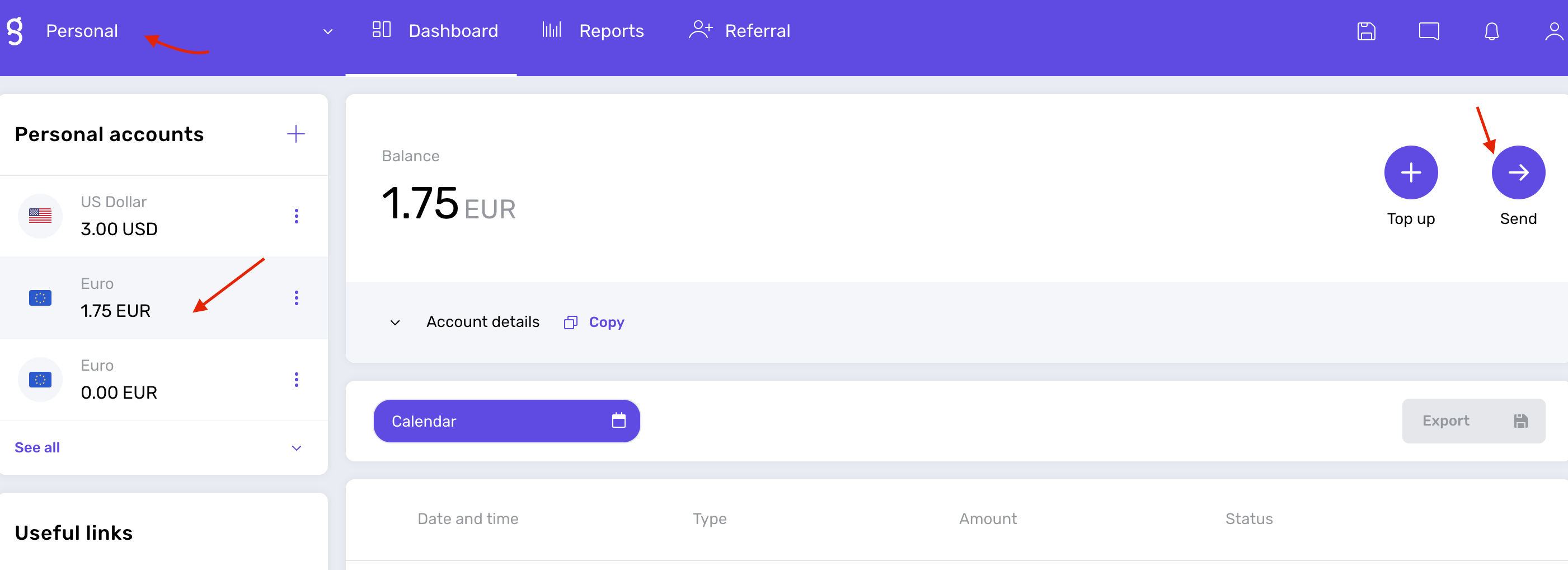Click the Referral person-plus icon
The image size is (1568, 570).
click(x=700, y=30)
